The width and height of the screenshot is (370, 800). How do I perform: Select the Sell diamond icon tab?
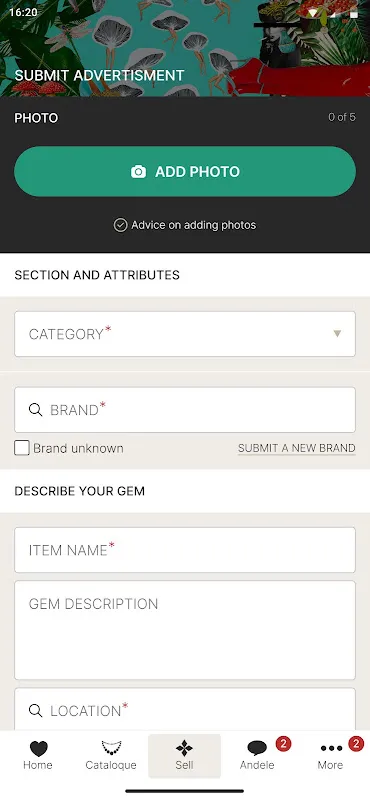184,748
